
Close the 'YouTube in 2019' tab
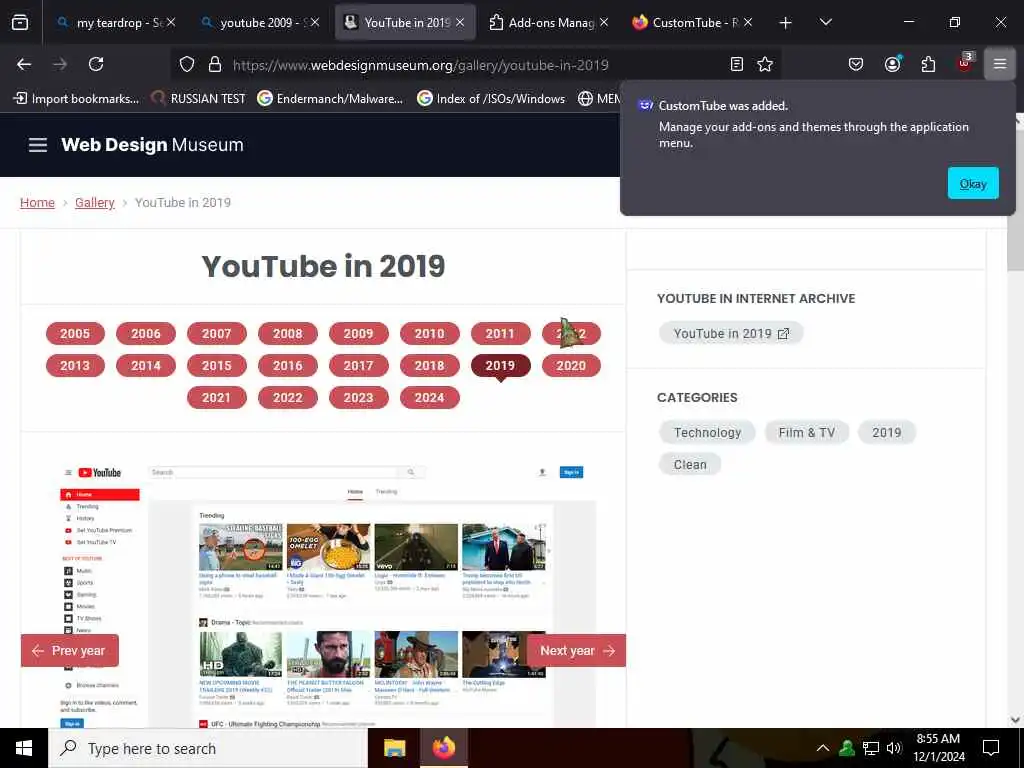(460, 22)
